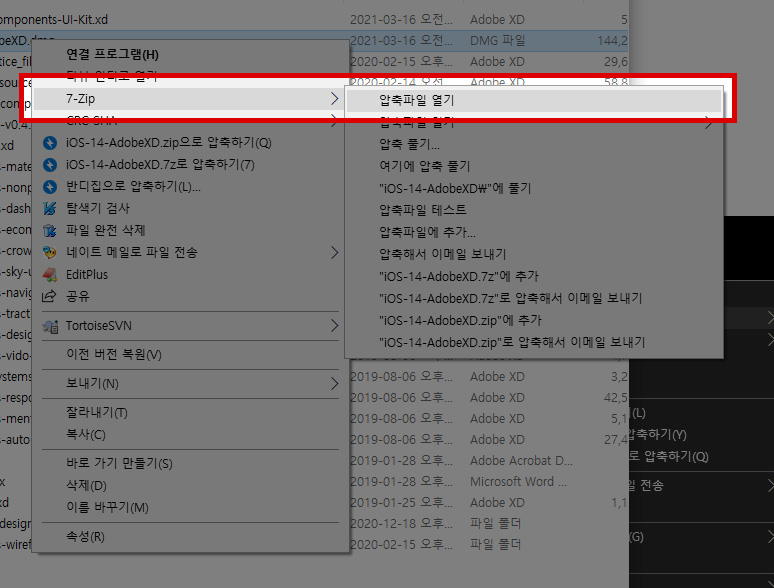Select 잘라내기(T)

[x=97, y=412]
